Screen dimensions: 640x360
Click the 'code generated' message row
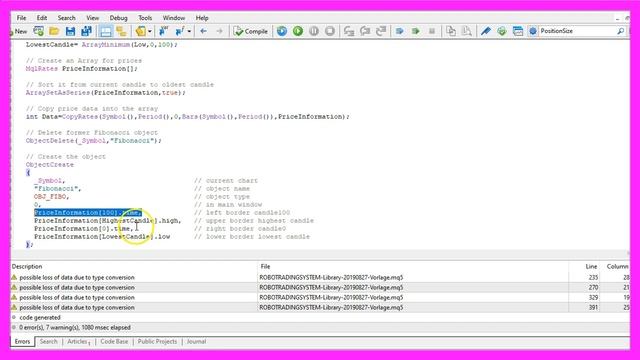click(320, 318)
